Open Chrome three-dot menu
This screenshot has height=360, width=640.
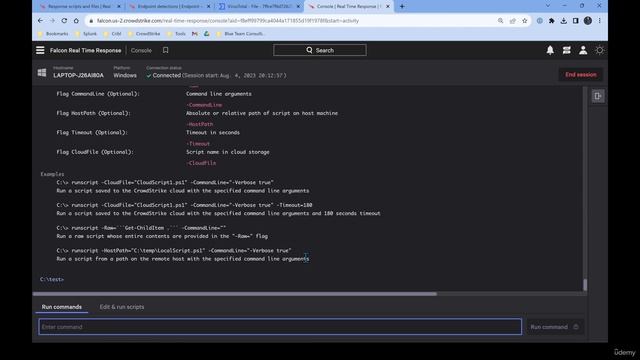tap(600, 20)
